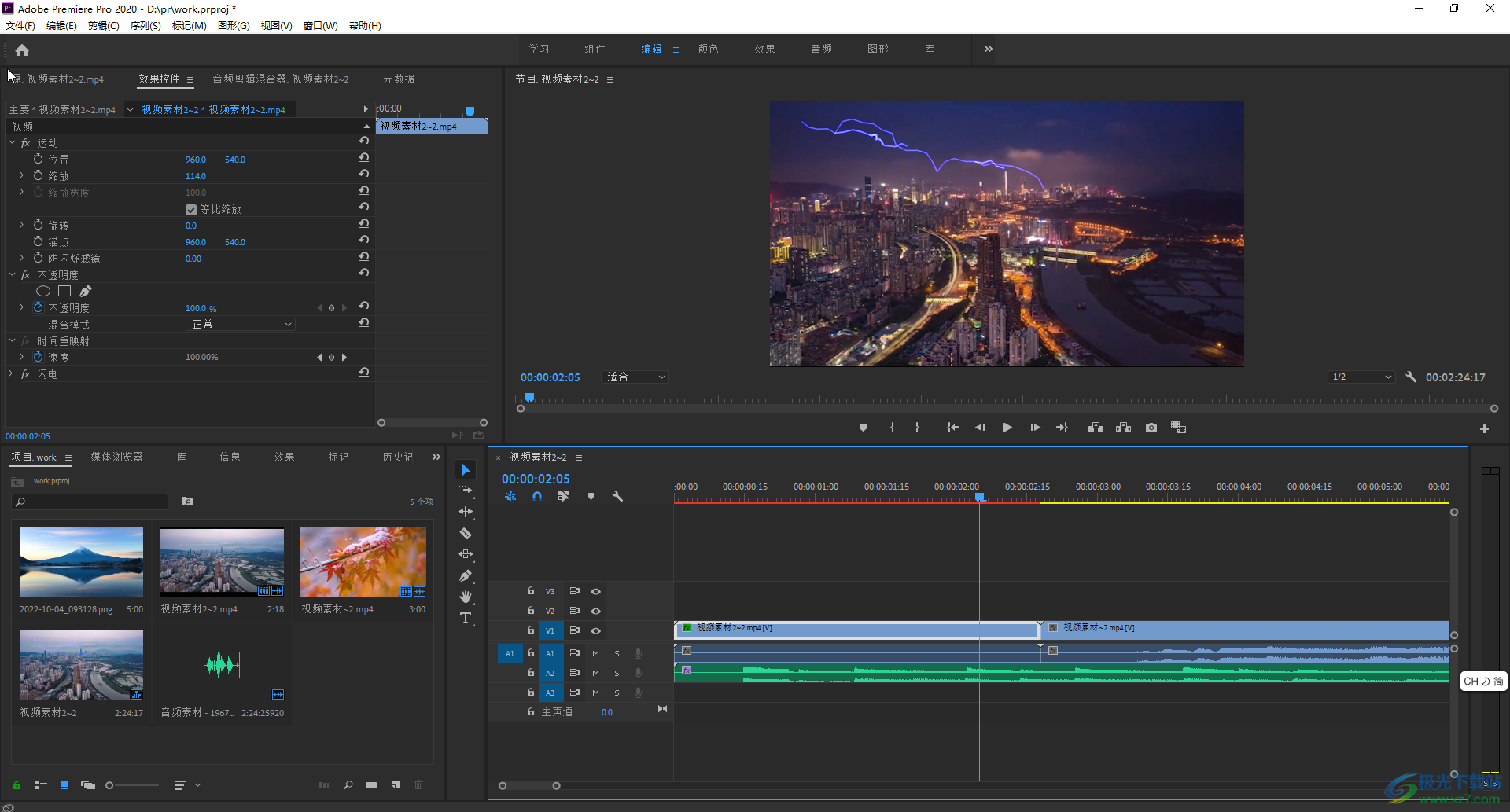The image size is (1510, 812).
Task: Open the Window (窗口) menu
Action: [x=321, y=26]
